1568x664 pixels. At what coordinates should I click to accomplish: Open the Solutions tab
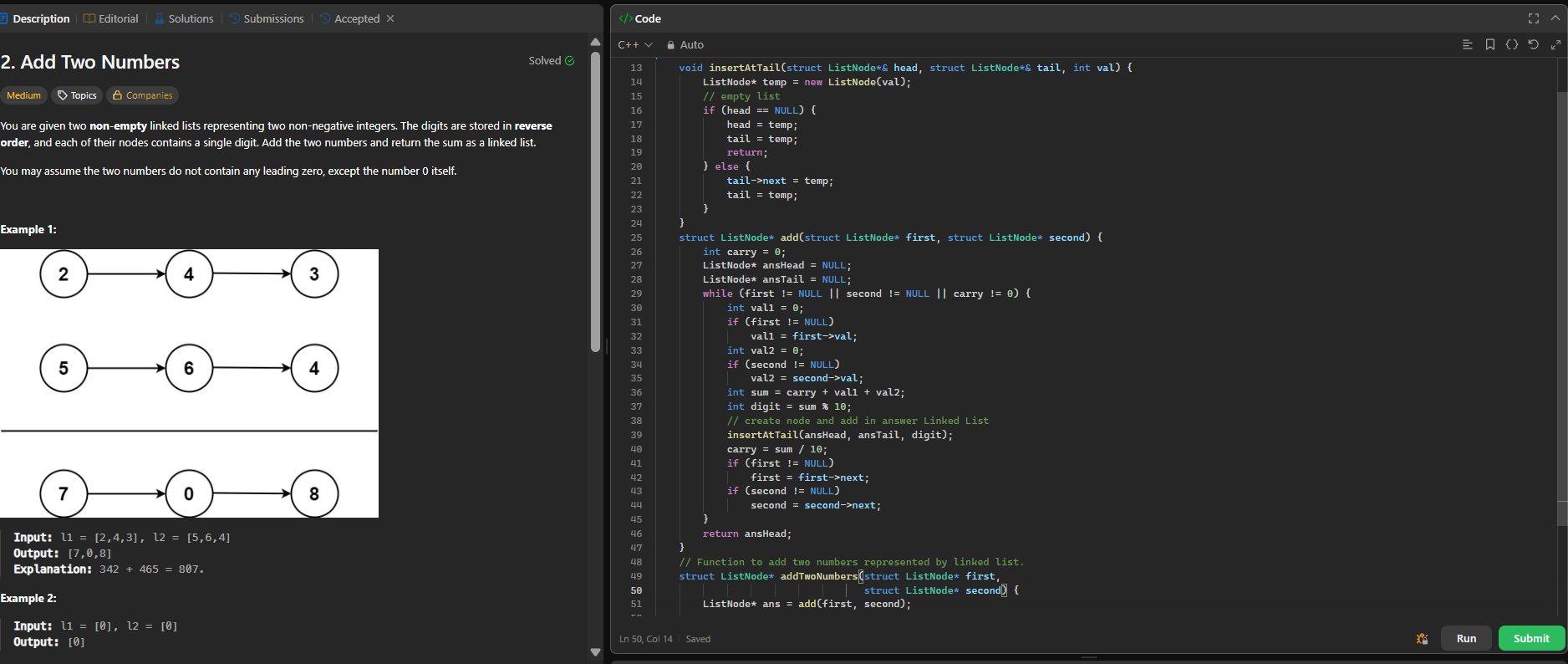coord(184,18)
